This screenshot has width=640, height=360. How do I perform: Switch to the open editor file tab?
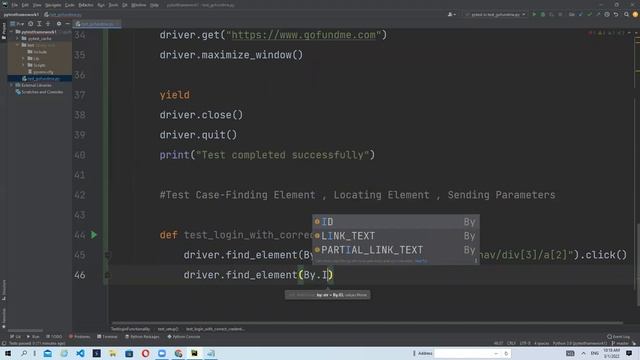[x=96, y=24]
